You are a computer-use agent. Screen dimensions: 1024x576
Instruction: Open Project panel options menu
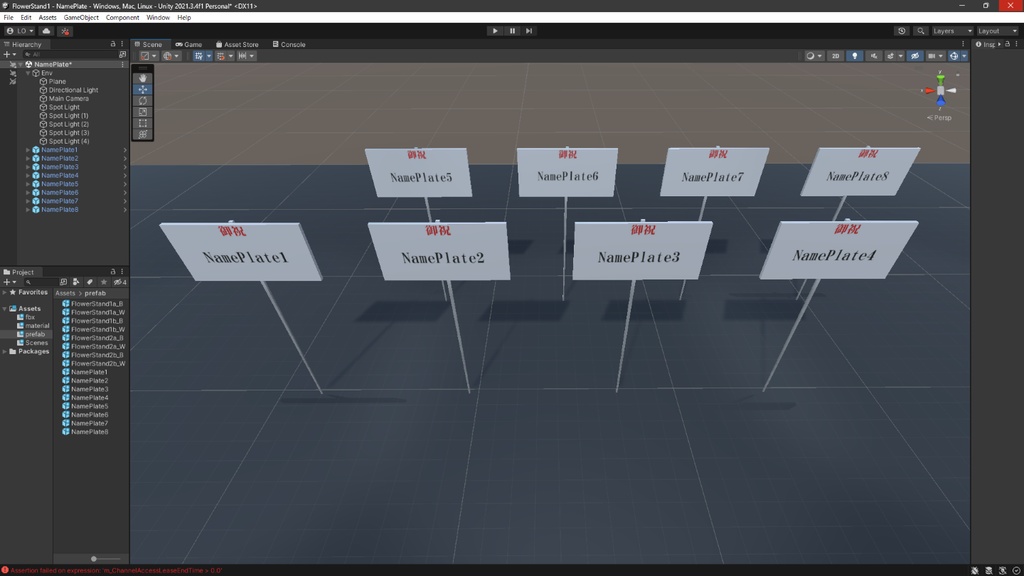click(122, 272)
